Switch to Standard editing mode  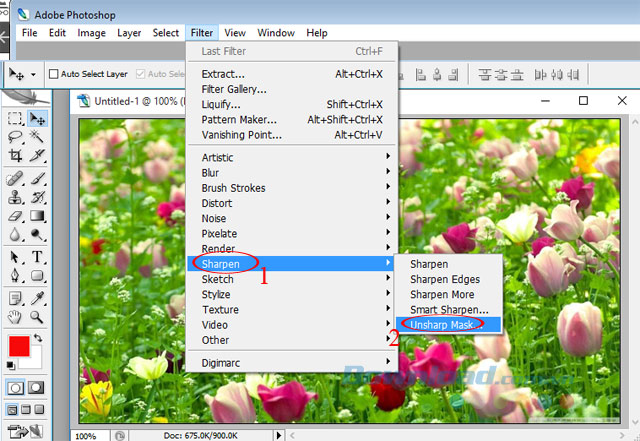coord(15,388)
